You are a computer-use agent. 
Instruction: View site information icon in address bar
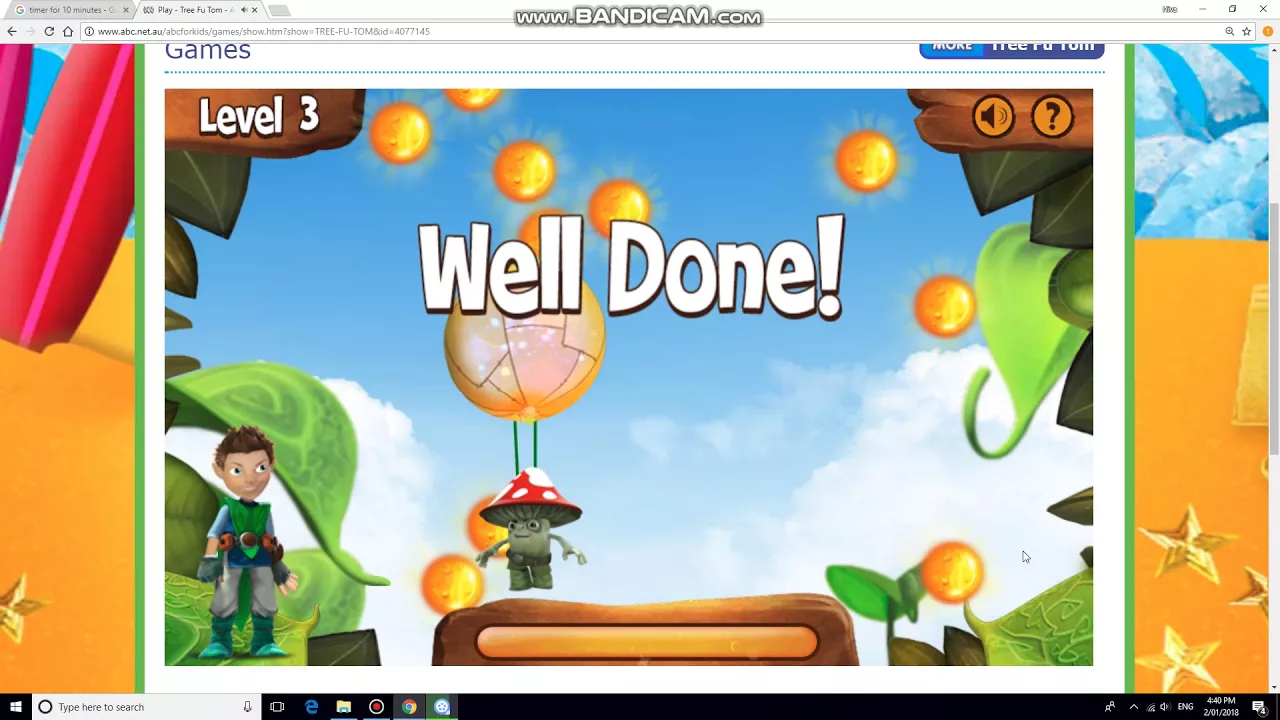[89, 31]
